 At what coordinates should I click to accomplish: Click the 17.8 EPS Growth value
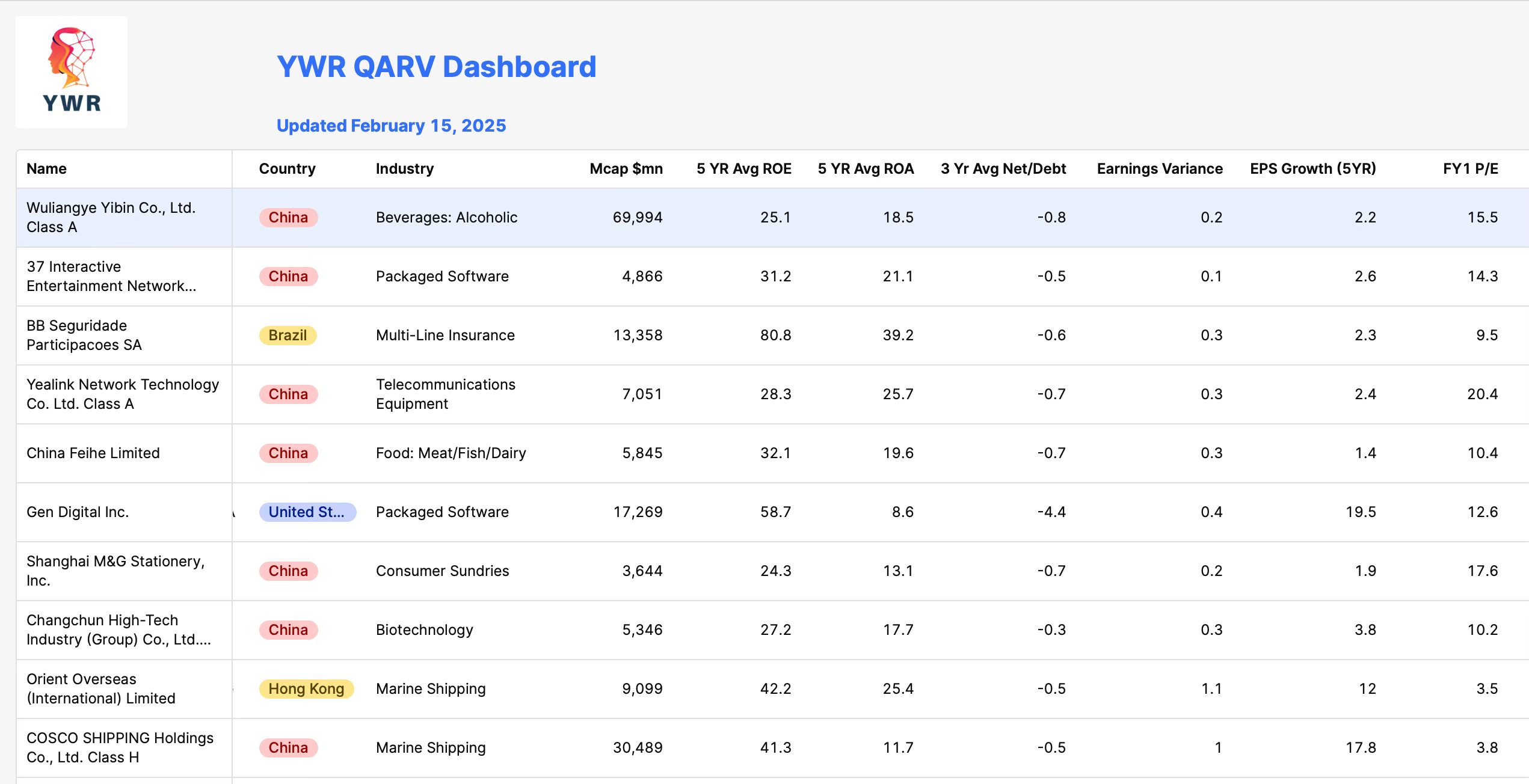1361,748
